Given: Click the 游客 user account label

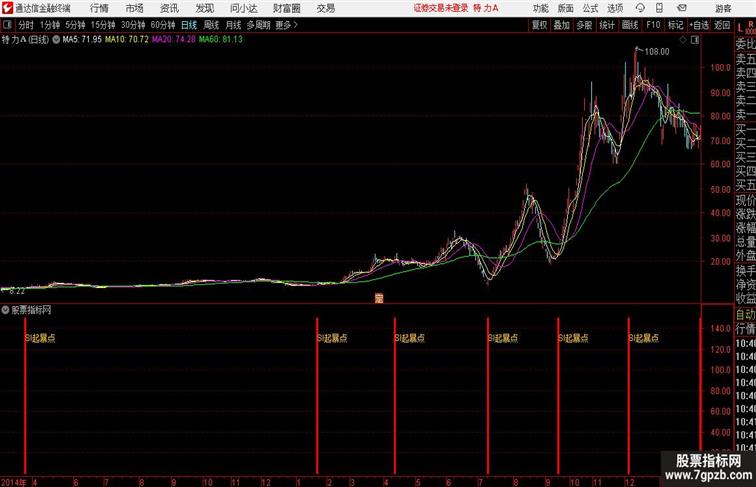Looking at the screenshot, I should tap(723, 8).
